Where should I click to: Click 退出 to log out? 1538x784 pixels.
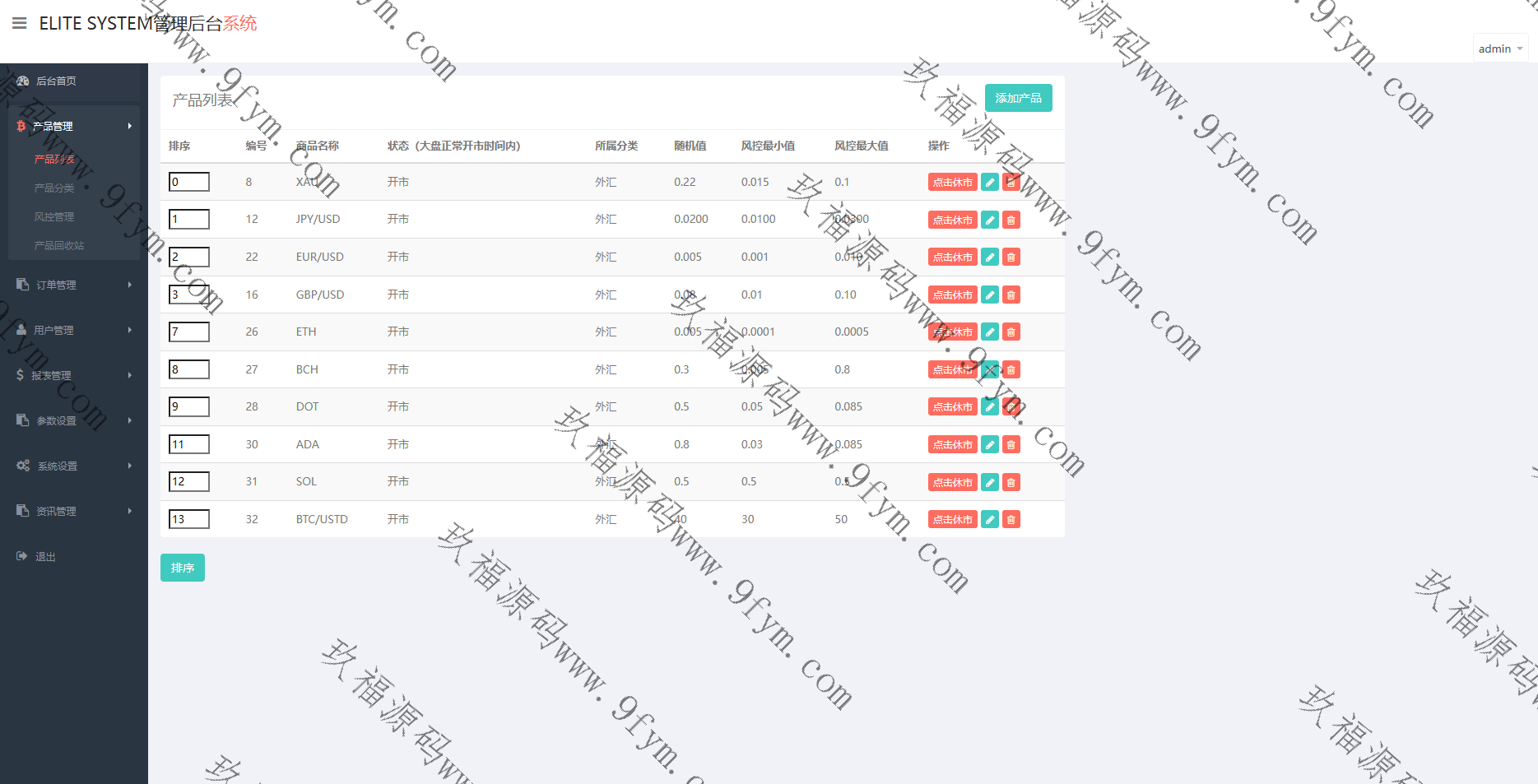[45, 556]
